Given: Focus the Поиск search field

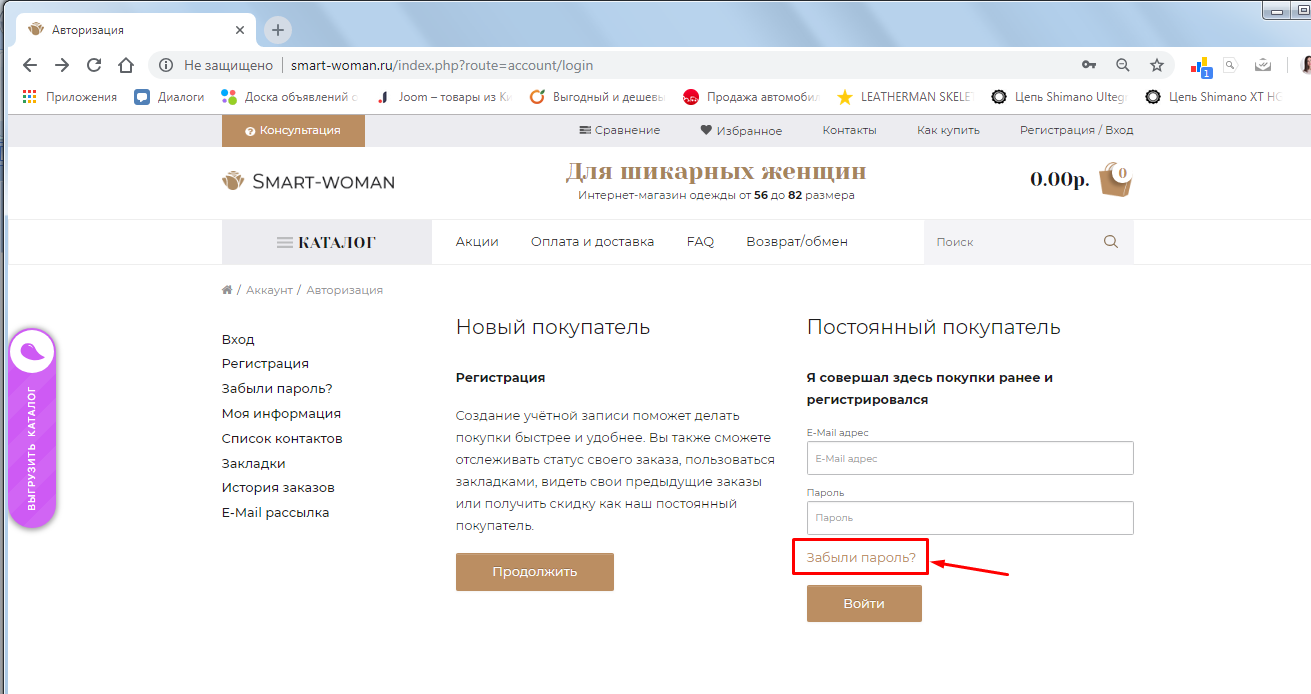Looking at the screenshot, I should coord(1010,242).
